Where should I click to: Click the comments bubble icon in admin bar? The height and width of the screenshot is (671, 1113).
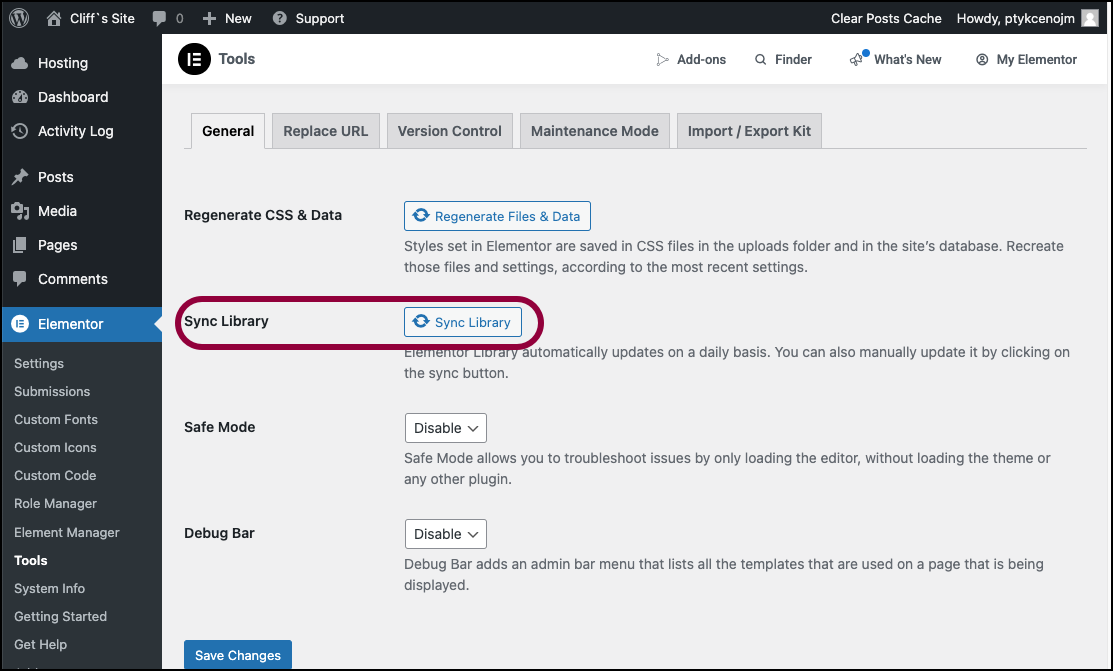160,18
